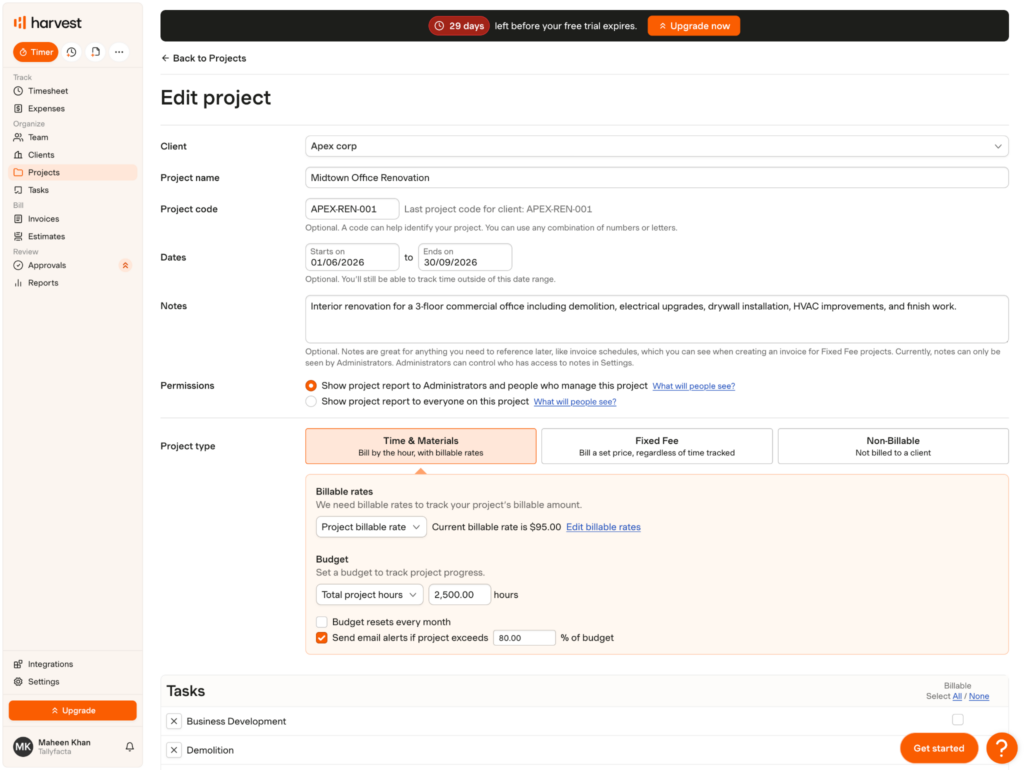
Task: Select None billable tasks link
Action: coord(979,696)
